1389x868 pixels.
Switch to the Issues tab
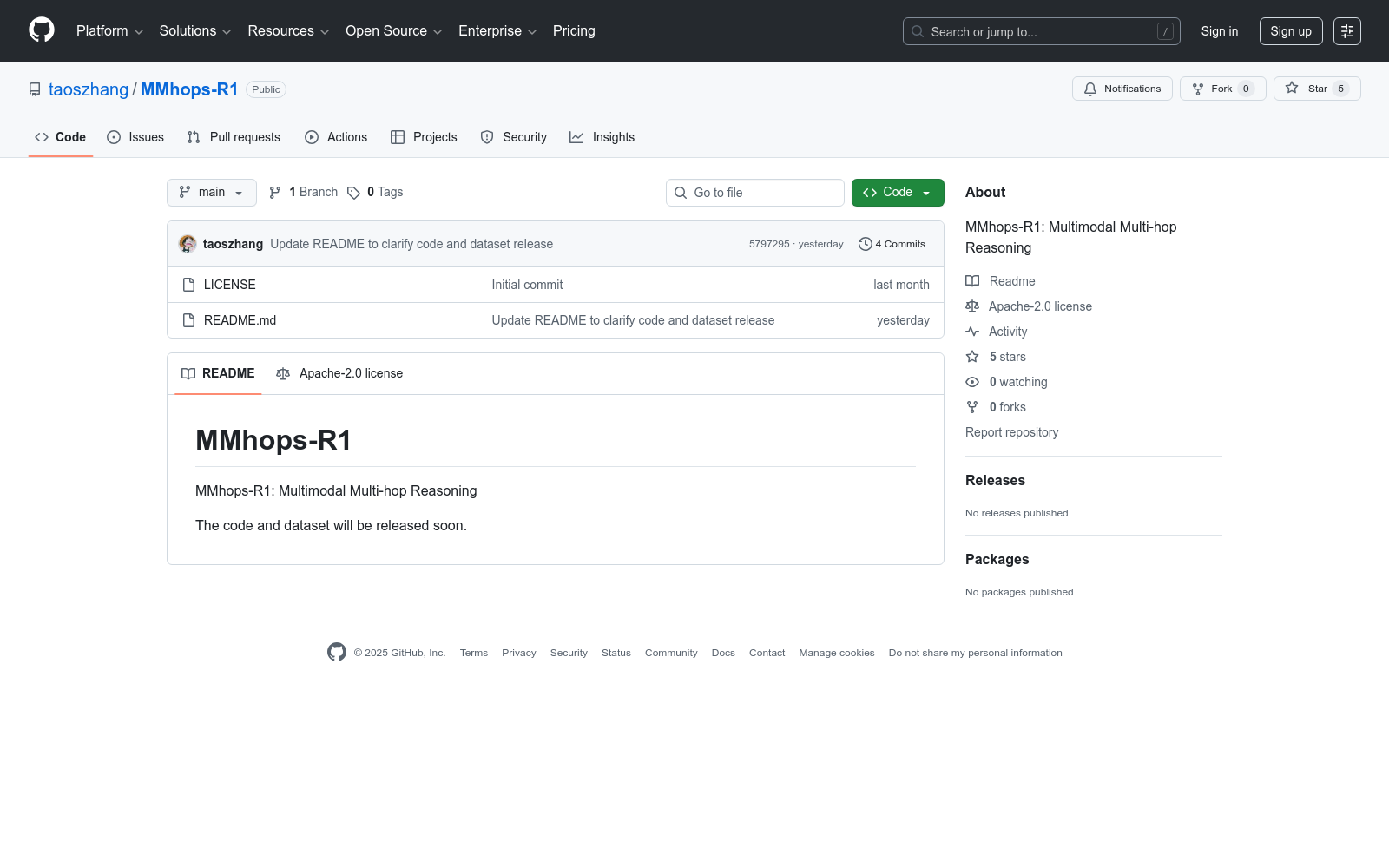pyautogui.click(x=135, y=137)
